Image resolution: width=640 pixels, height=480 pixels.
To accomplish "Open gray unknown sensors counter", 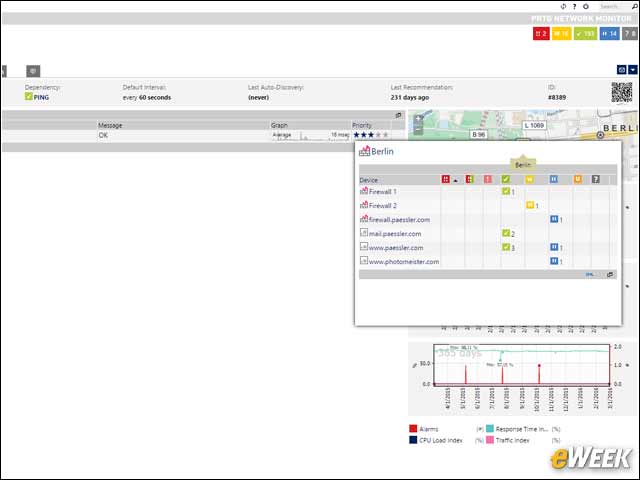I will pyautogui.click(x=630, y=33).
